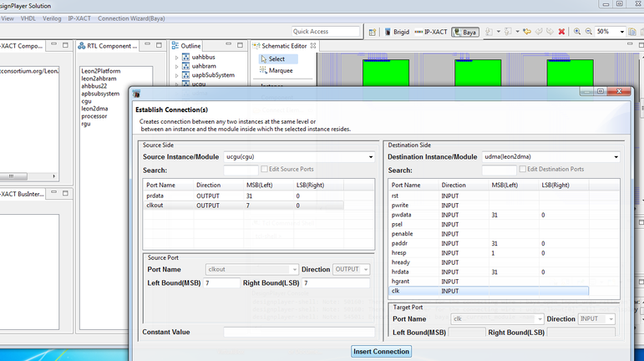644x361 pixels.
Task: Open the View menu
Action: pos(7,18)
